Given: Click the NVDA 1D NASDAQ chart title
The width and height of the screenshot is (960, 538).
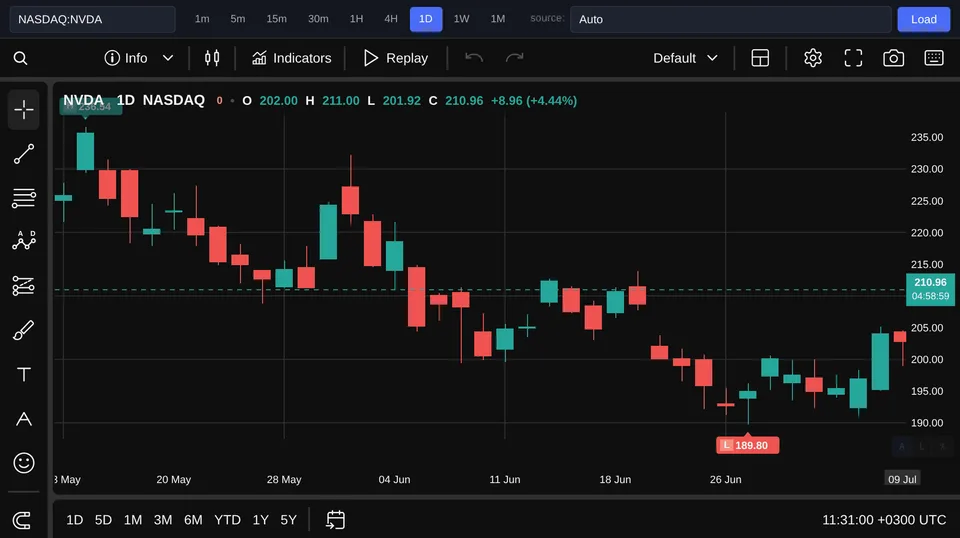Looking at the screenshot, I should click(134, 100).
